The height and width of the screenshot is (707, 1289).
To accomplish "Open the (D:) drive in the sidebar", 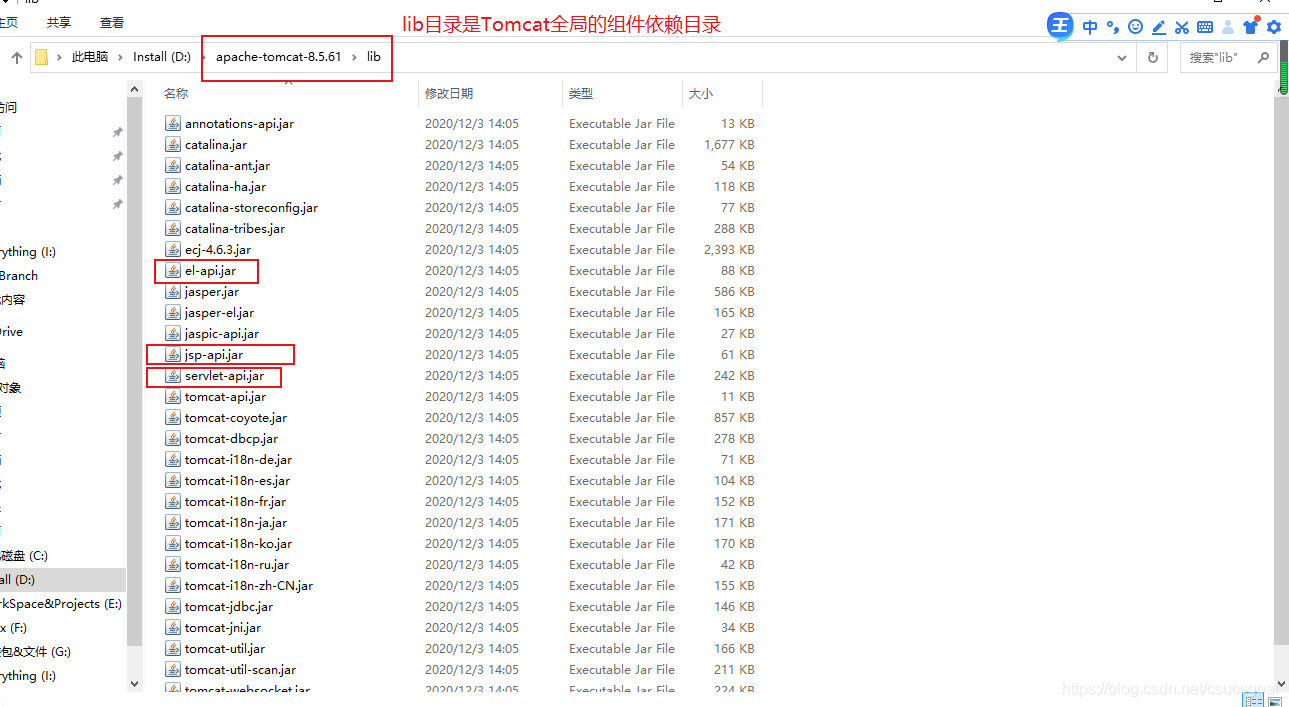I will (x=63, y=580).
